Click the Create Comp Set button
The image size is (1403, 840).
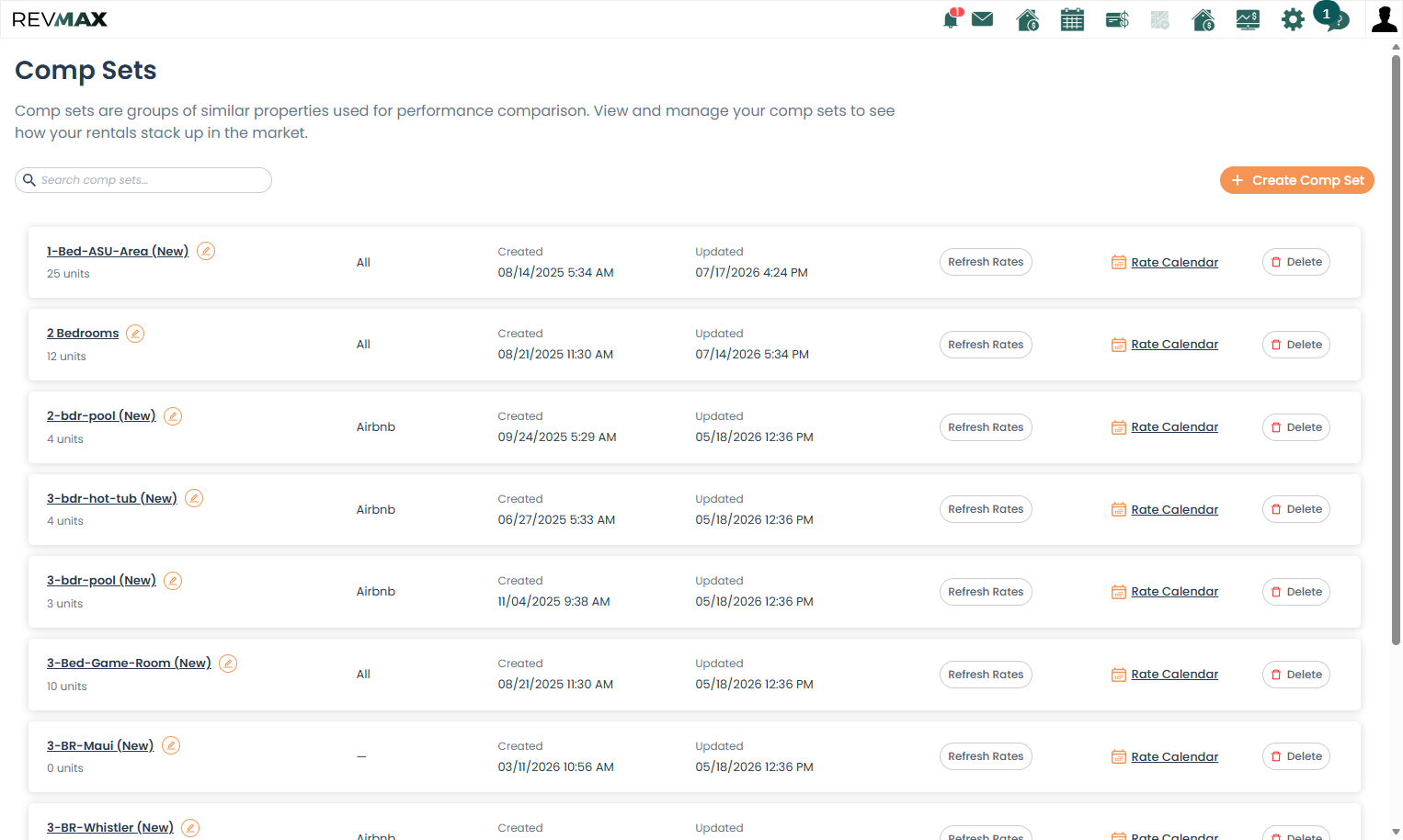pyautogui.click(x=1296, y=180)
